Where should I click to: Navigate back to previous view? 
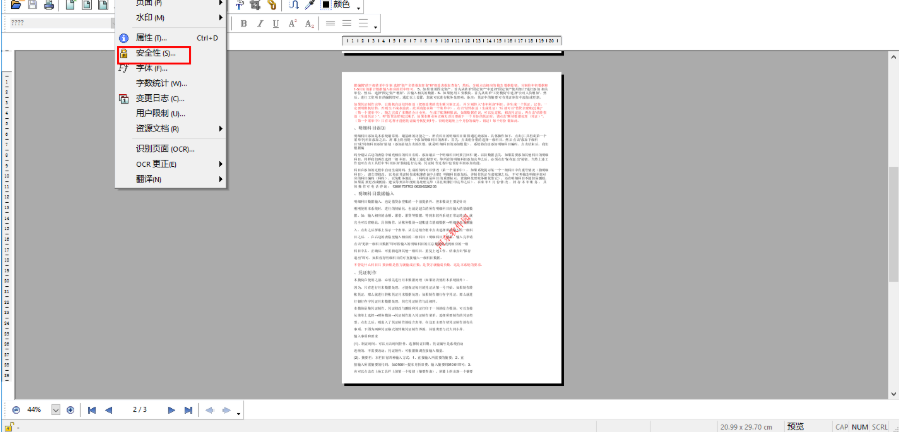(x=209, y=410)
